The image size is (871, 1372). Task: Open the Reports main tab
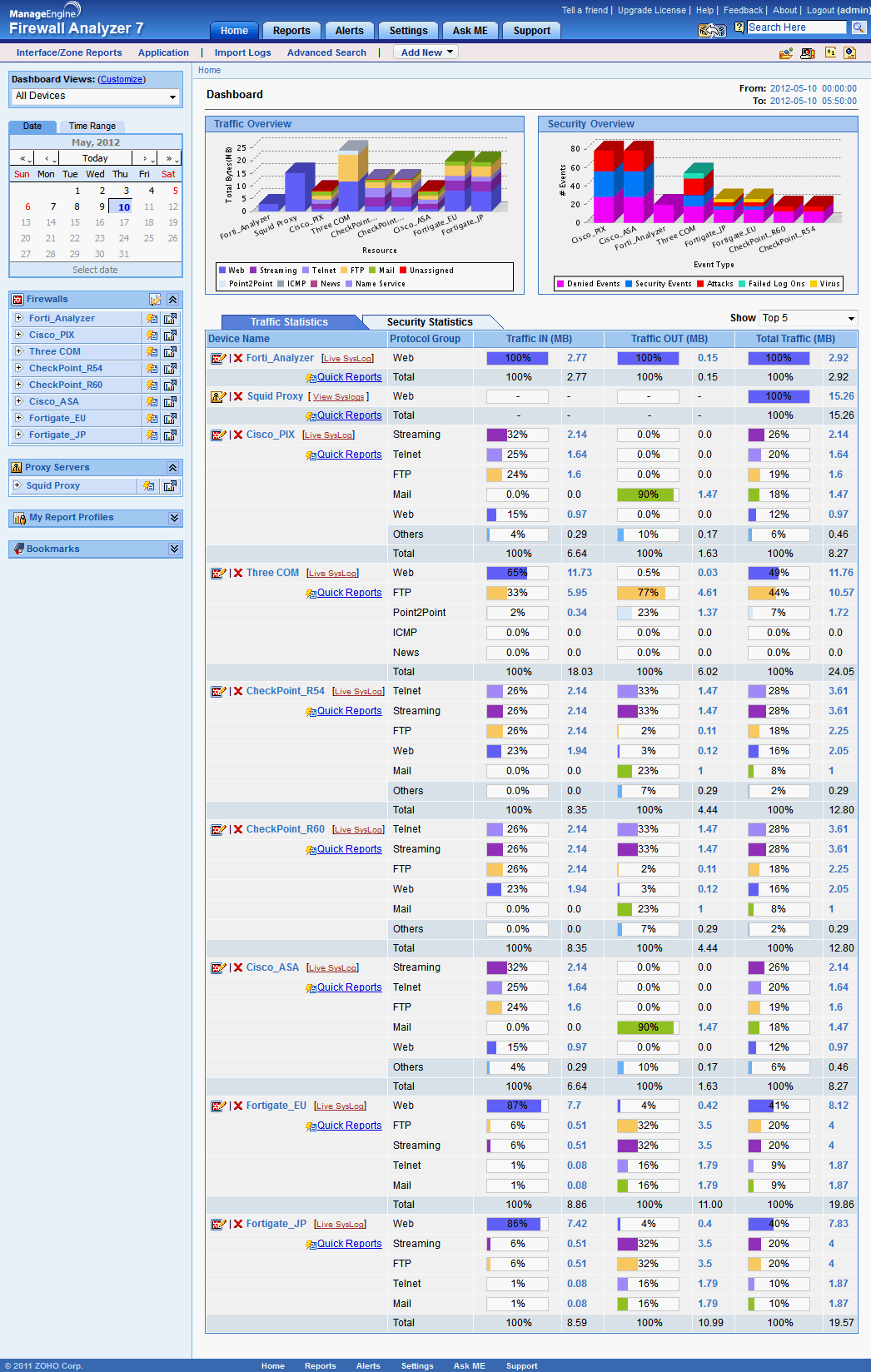[291, 31]
